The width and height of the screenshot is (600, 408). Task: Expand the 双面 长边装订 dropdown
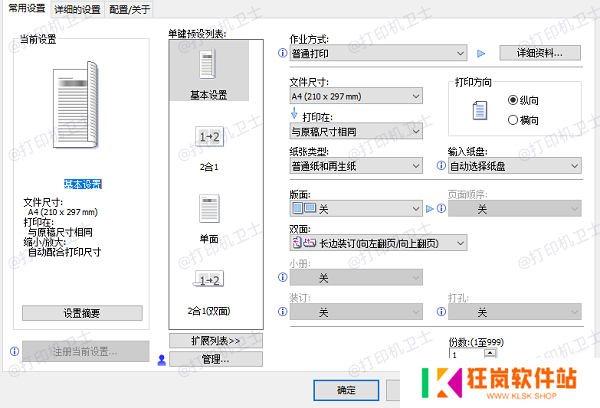(x=378, y=242)
